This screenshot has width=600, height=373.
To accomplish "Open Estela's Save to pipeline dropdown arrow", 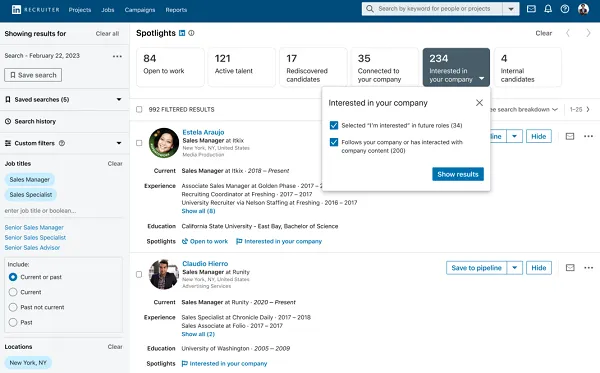I will tap(515, 136).
